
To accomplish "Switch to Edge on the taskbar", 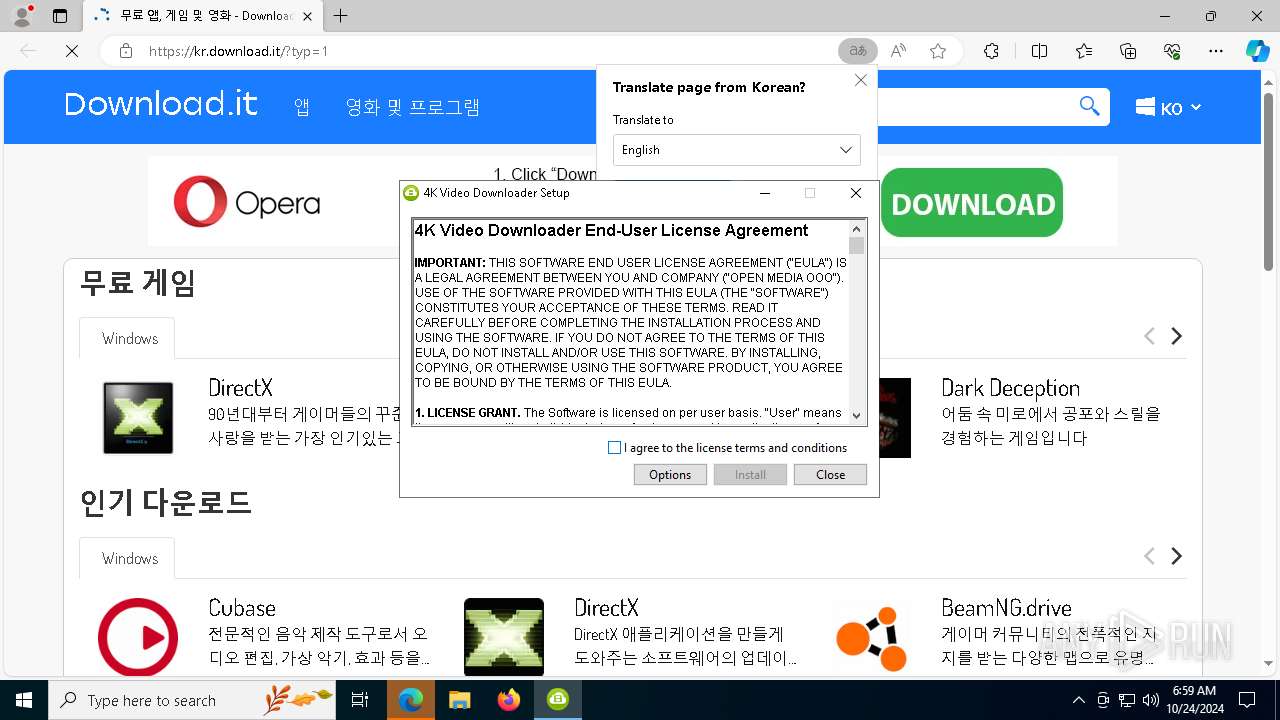I will point(410,700).
